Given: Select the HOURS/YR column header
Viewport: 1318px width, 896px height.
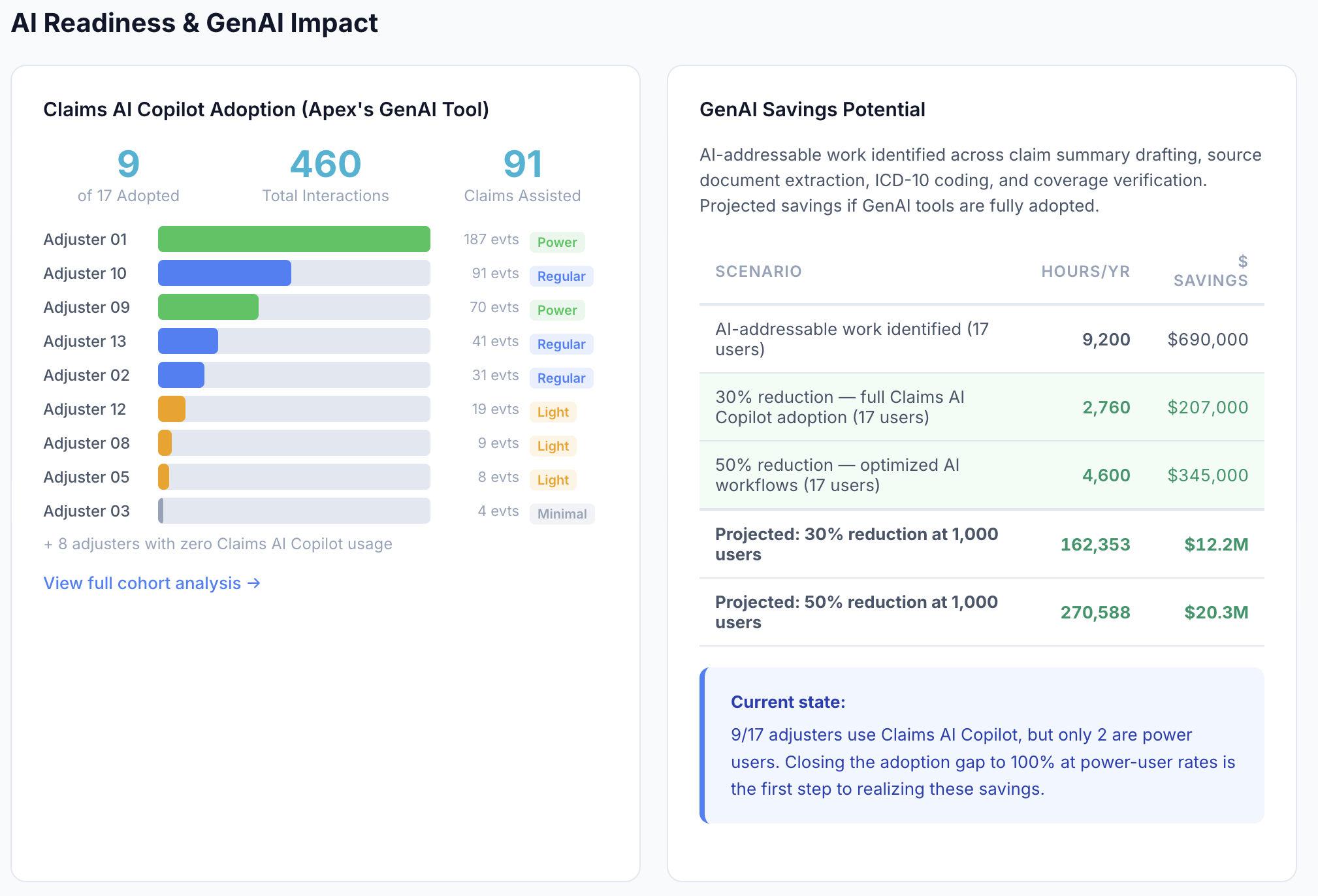Looking at the screenshot, I should click(x=1085, y=271).
